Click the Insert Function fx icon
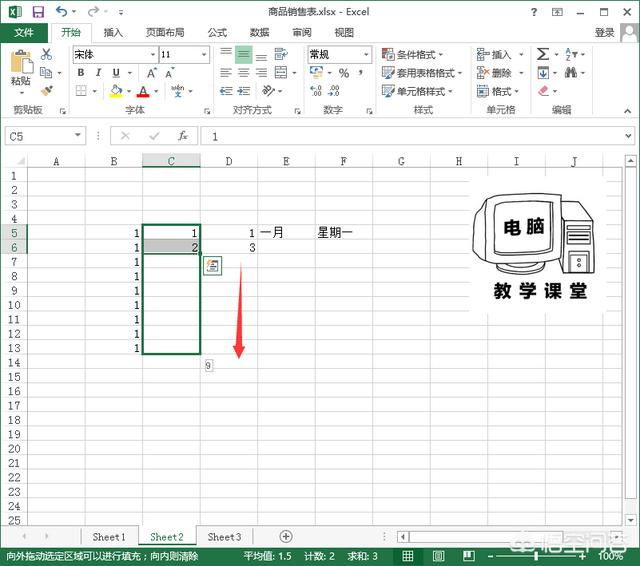 pos(182,136)
